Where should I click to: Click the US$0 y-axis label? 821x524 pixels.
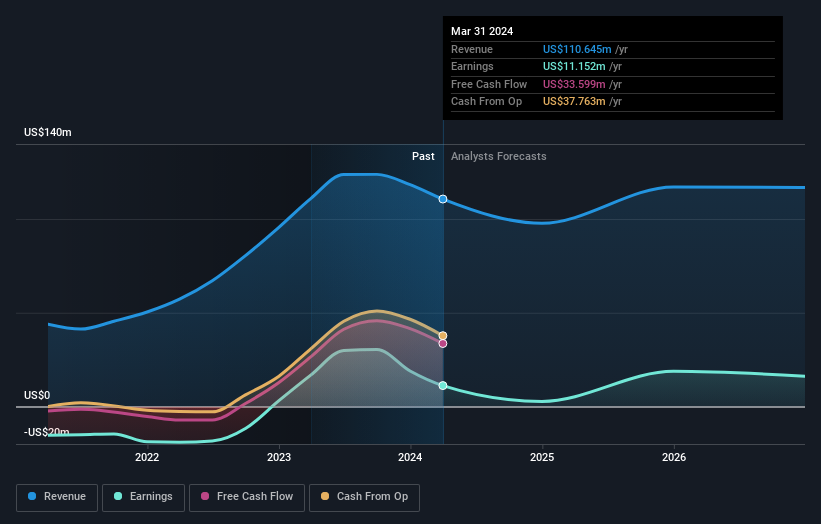pos(37,395)
